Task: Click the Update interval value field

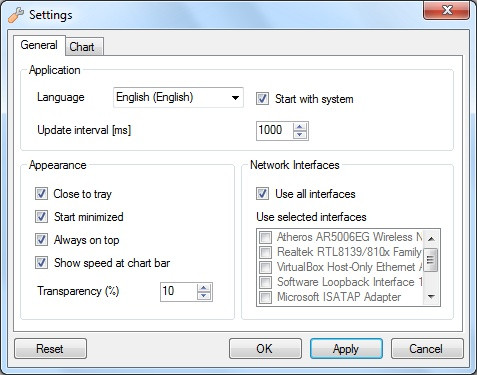Action: [x=275, y=130]
